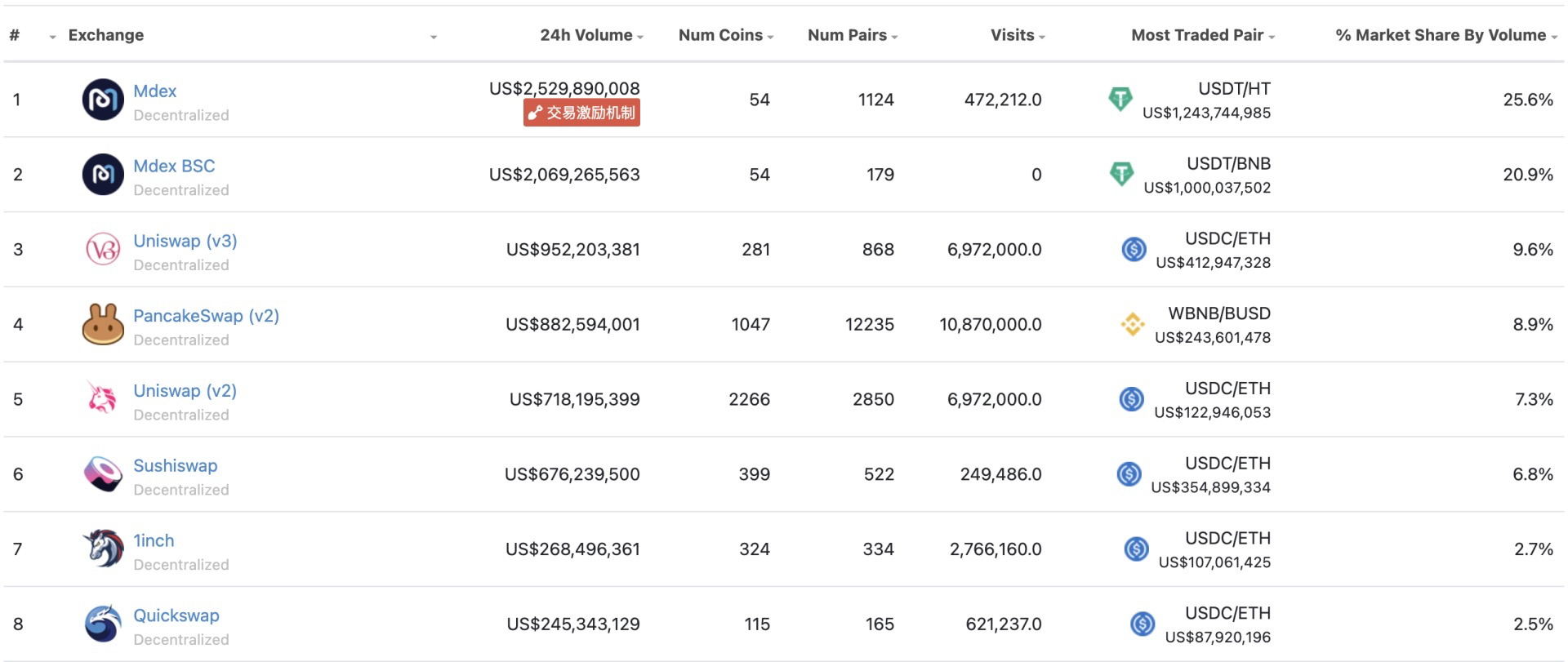
Task: Click Mdex BSC market share 20.9%
Action: click(1528, 175)
